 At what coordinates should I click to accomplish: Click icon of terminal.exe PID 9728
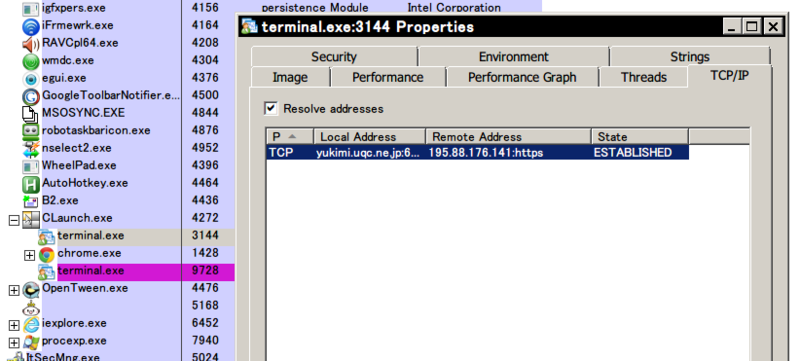[x=46, y=271]
